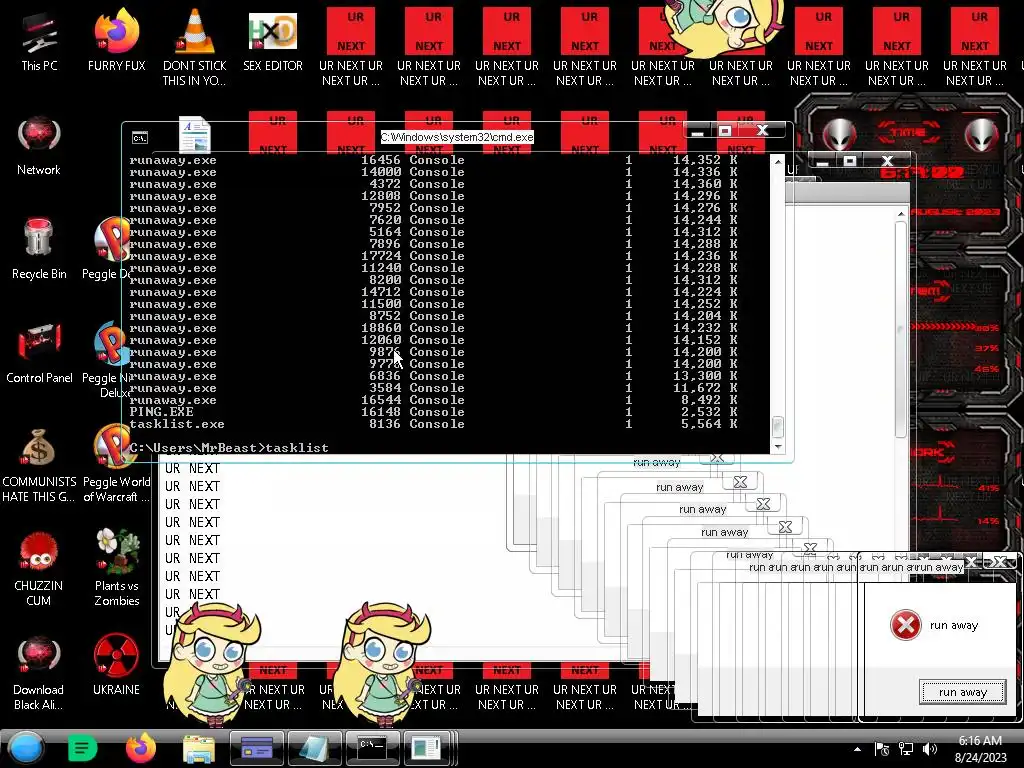Open the text document icon behind cmd title bar
This screenshot has height=768, width=1024.
coord(195,135)
